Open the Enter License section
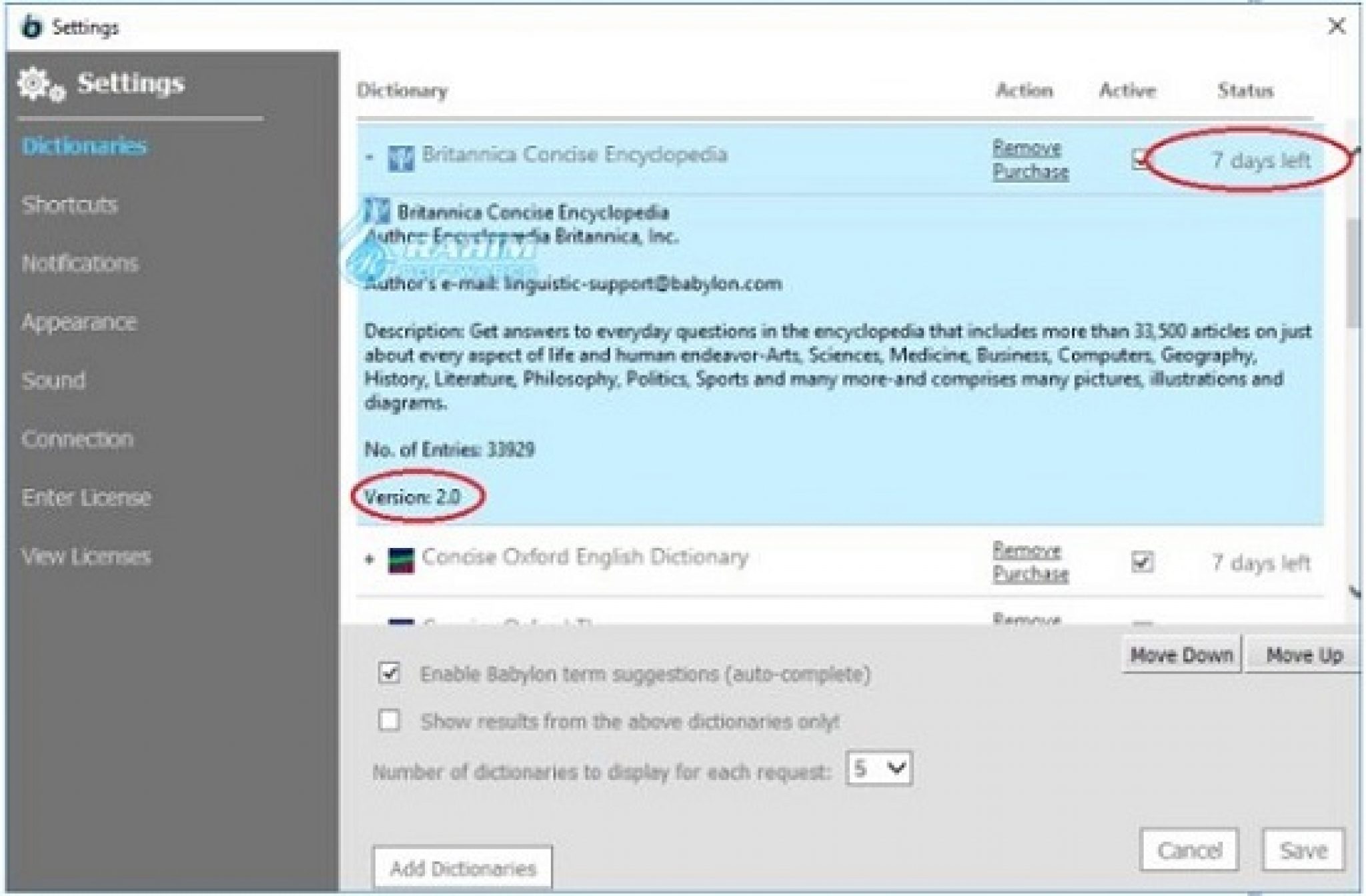 (86, 497)
